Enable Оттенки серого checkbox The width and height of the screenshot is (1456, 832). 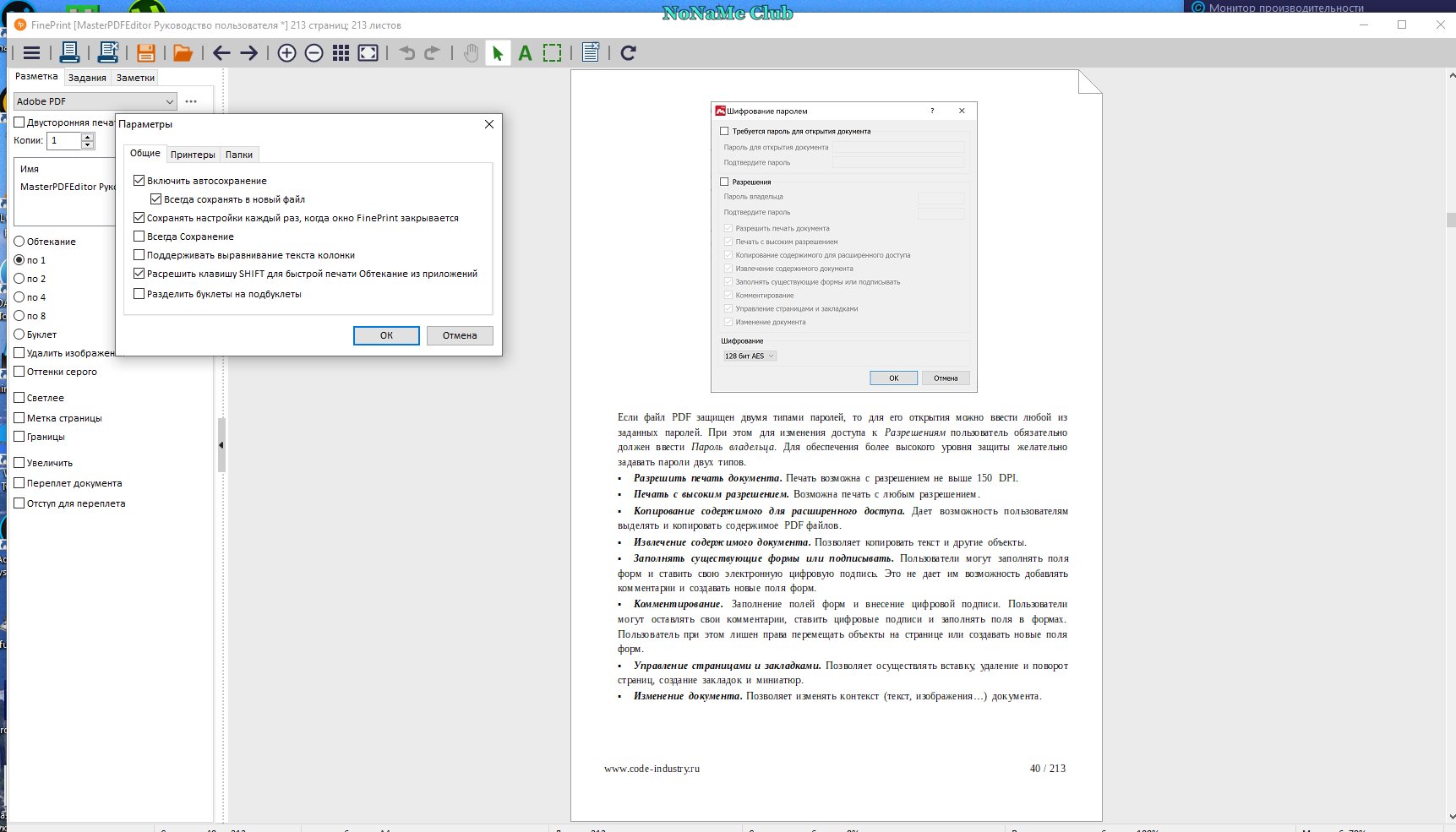click(x=19, y=372)
